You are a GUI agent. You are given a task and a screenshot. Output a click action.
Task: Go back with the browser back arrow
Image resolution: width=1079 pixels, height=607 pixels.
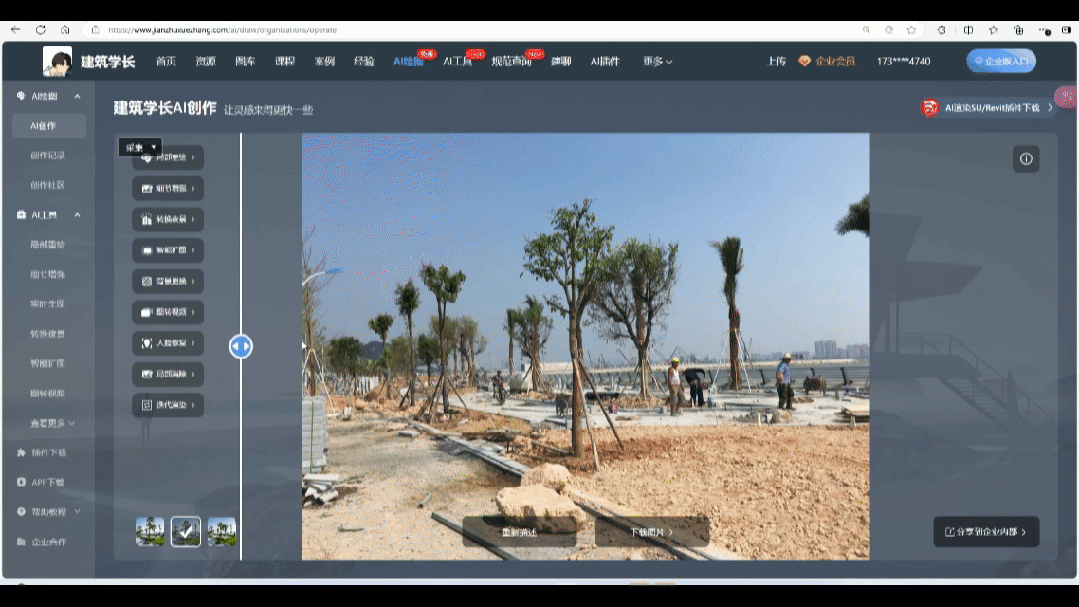(x=15, y=30)
